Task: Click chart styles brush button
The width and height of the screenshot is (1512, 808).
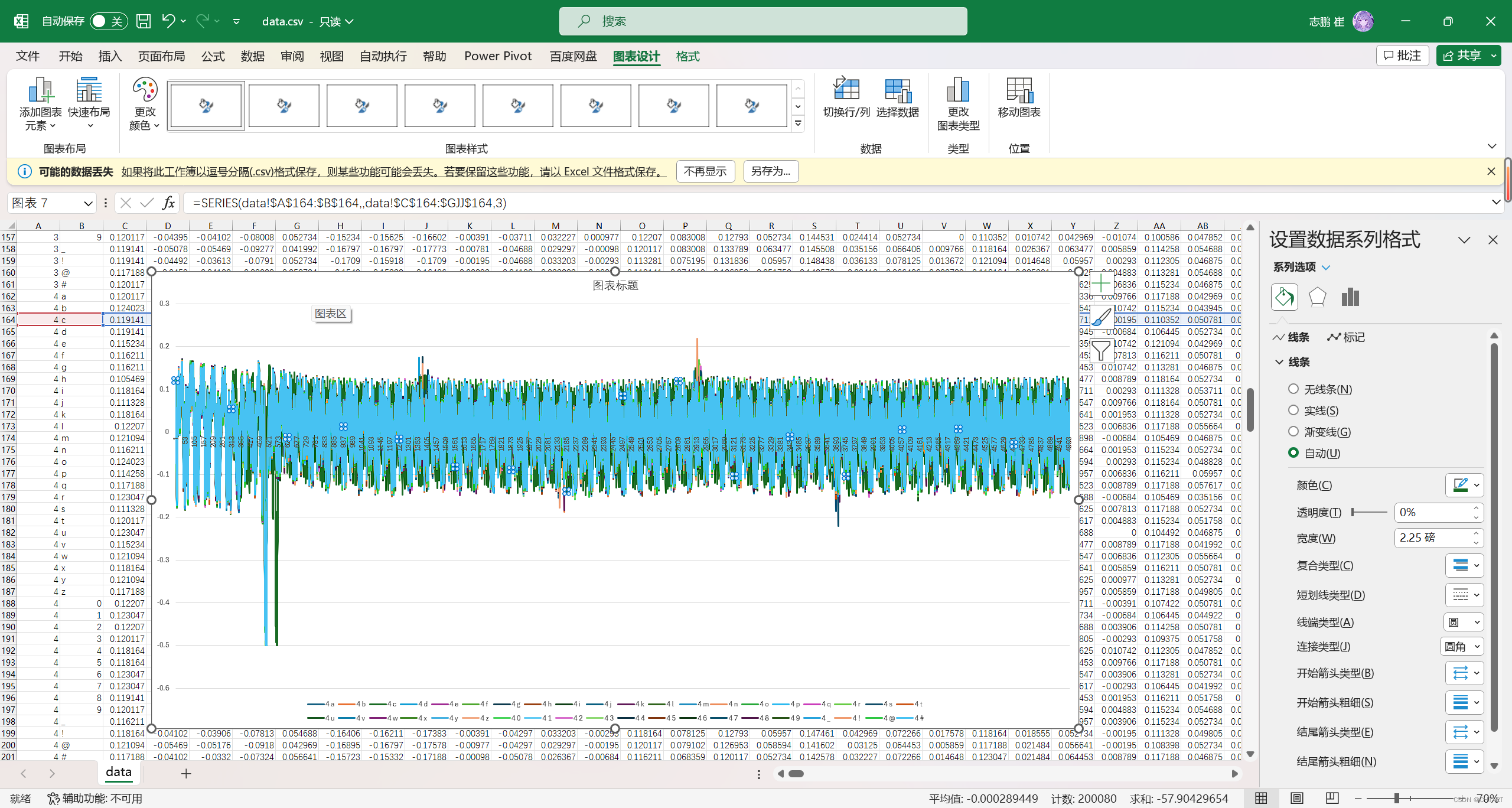Action: (1101, 318)
